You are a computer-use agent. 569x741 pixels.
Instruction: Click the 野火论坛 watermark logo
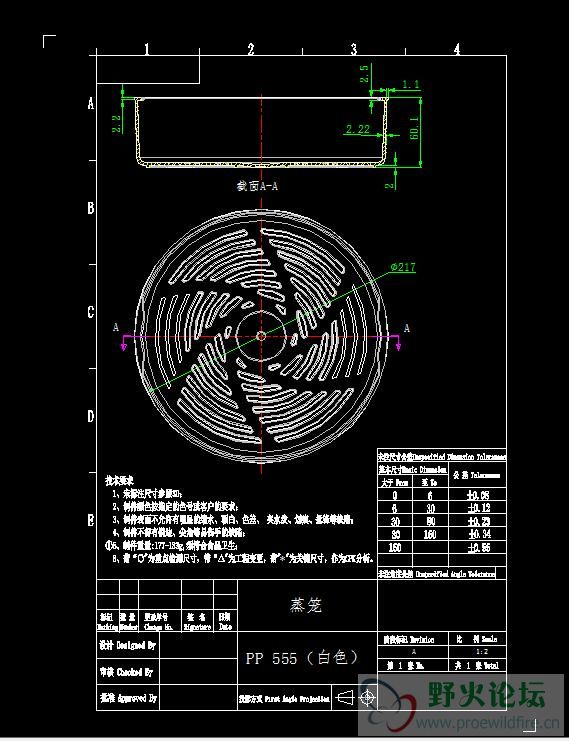coord(485,694)
